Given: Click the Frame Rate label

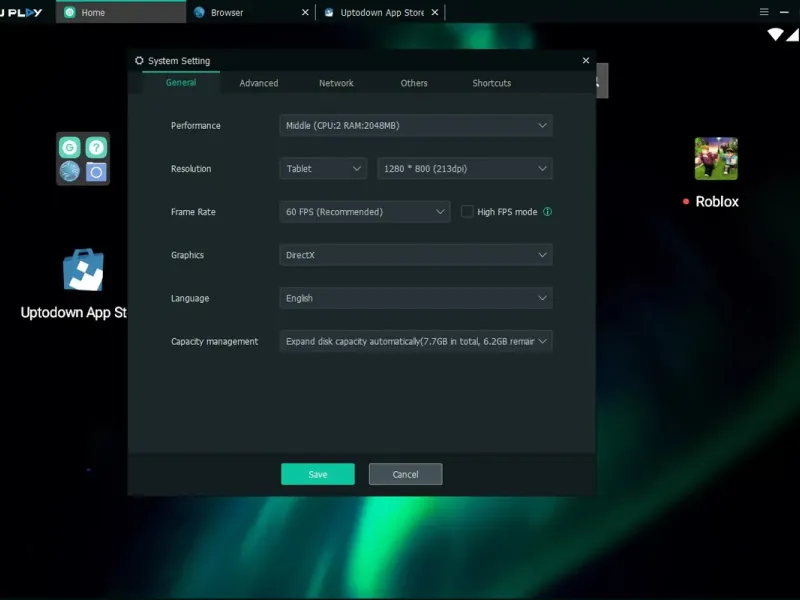Looking at the screenshot, I should [193, 212].
